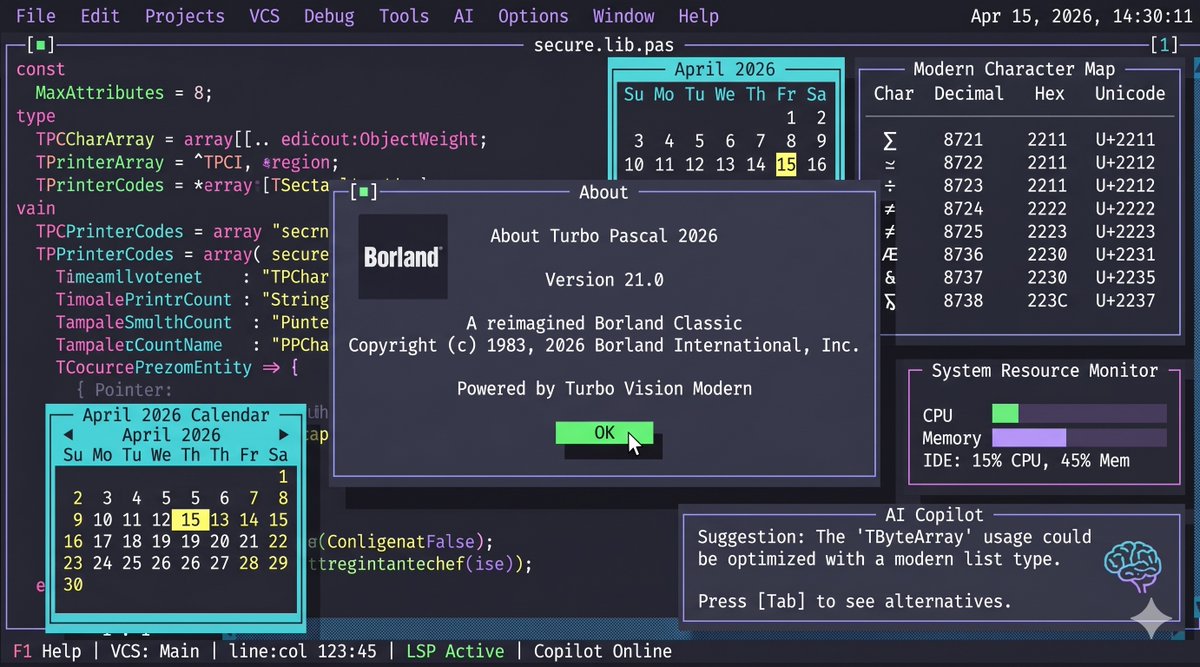Click the Hex column header in Character Map
Viewport: 1200px width, 667px height.
[x=1050, y=94]
